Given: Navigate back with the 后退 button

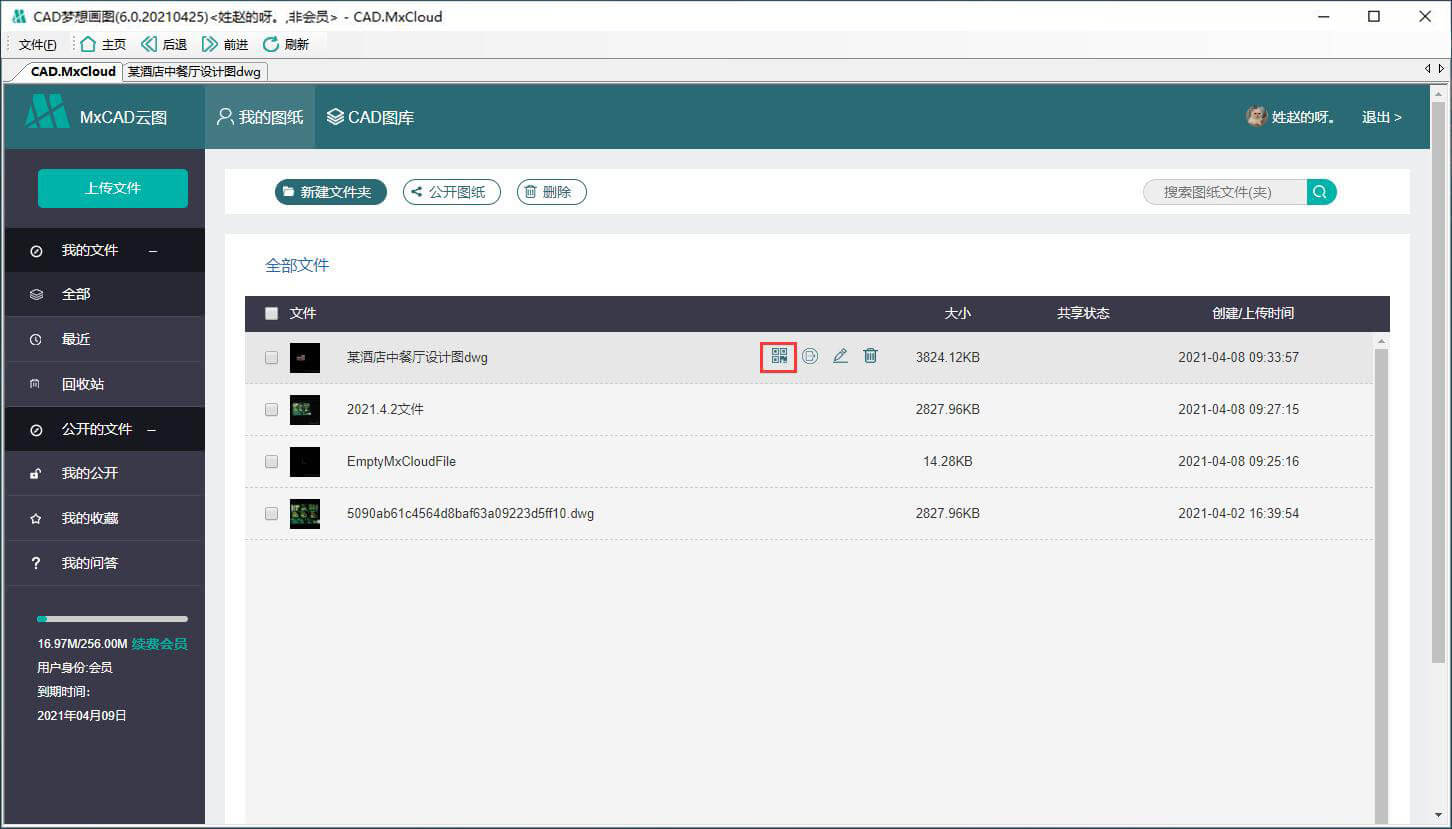Looking at the screenshot, I should [x=164, y=44].
